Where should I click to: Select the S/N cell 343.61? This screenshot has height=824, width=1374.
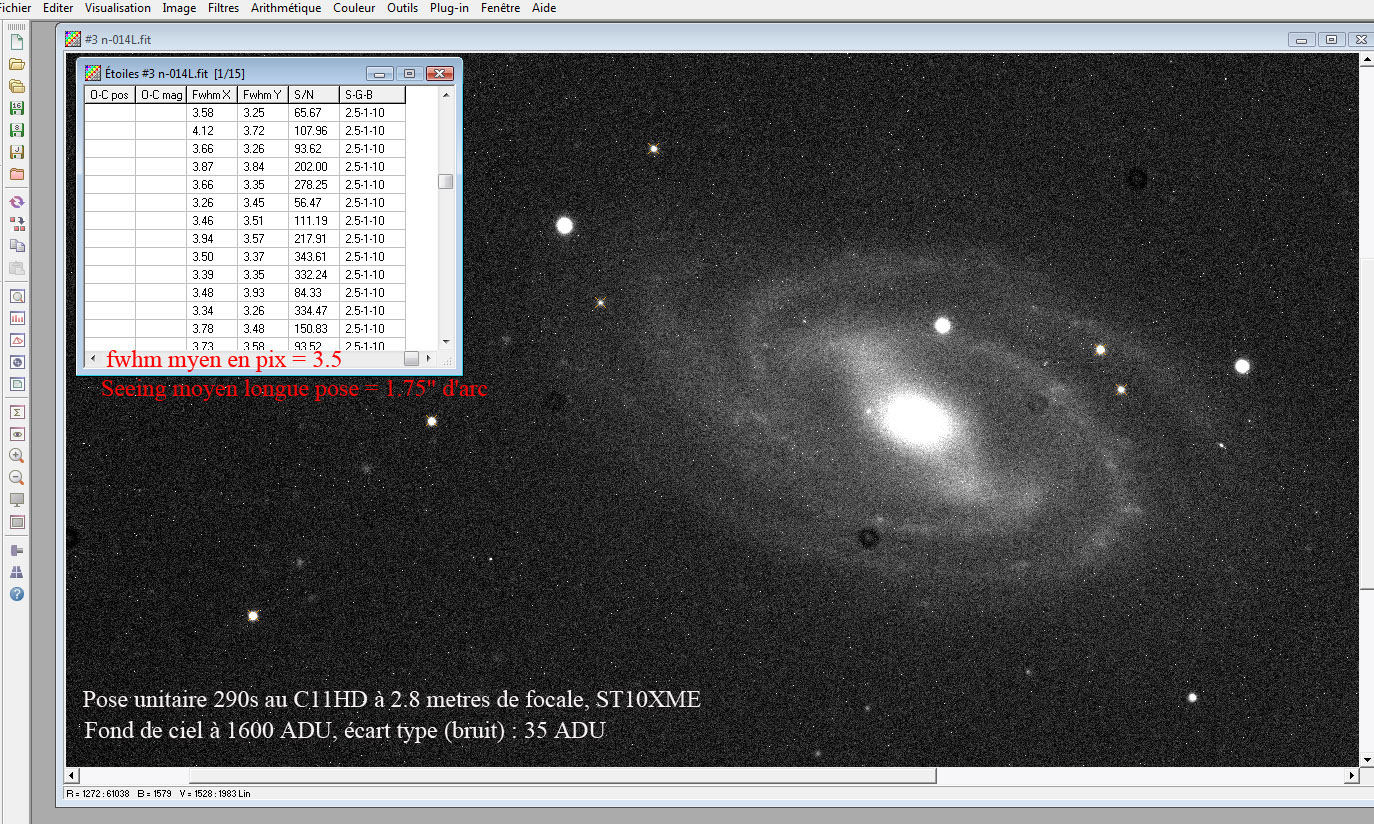tap(314, 257)
